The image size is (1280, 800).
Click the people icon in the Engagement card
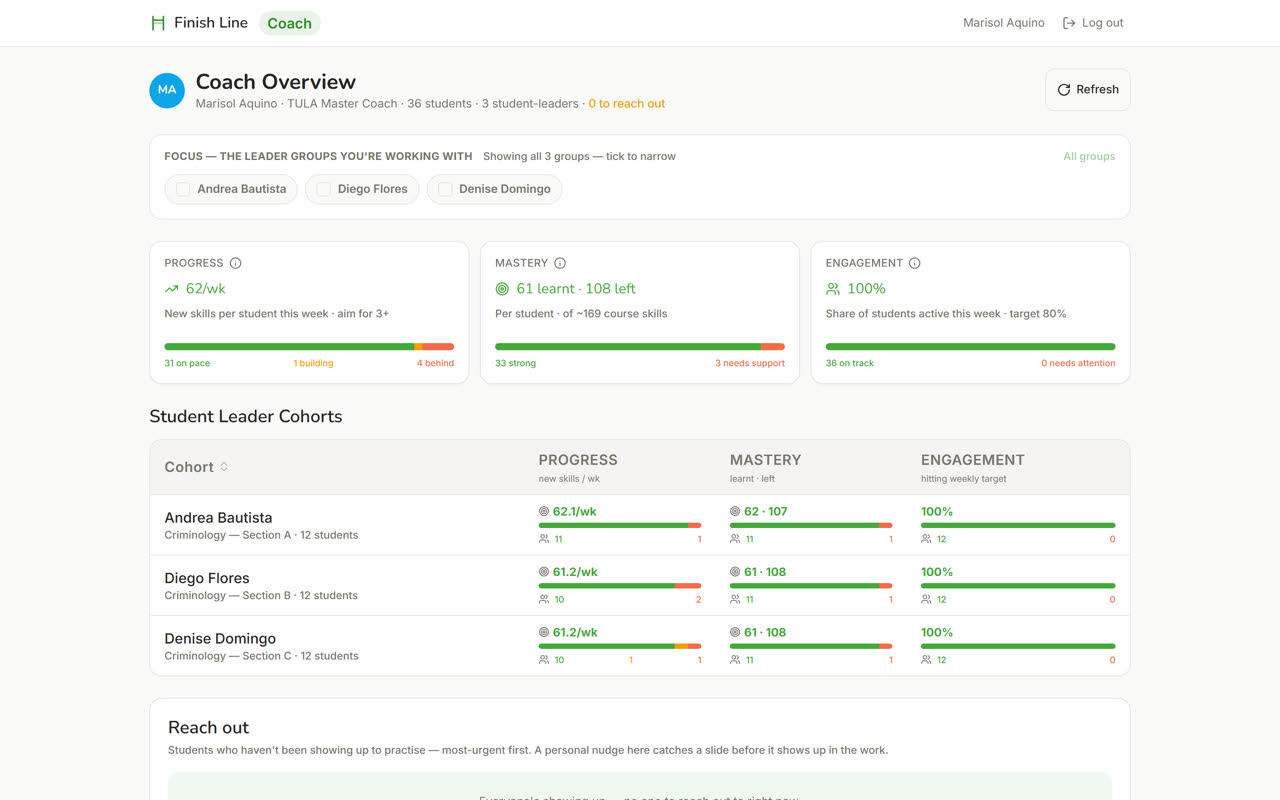[x=833, y=289]
